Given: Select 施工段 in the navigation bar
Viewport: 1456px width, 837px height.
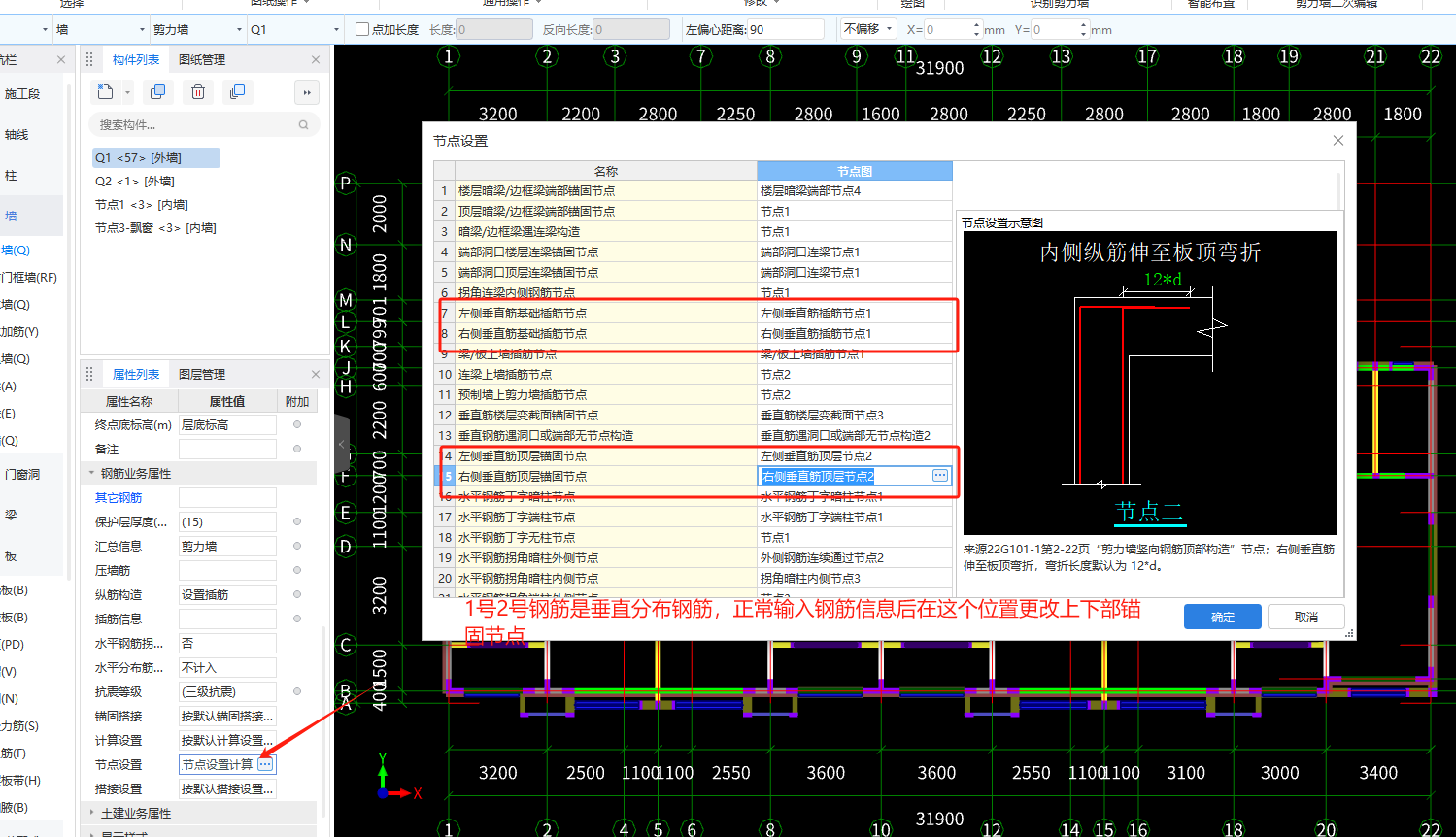Looking at the screenshot, I should 22,94.
